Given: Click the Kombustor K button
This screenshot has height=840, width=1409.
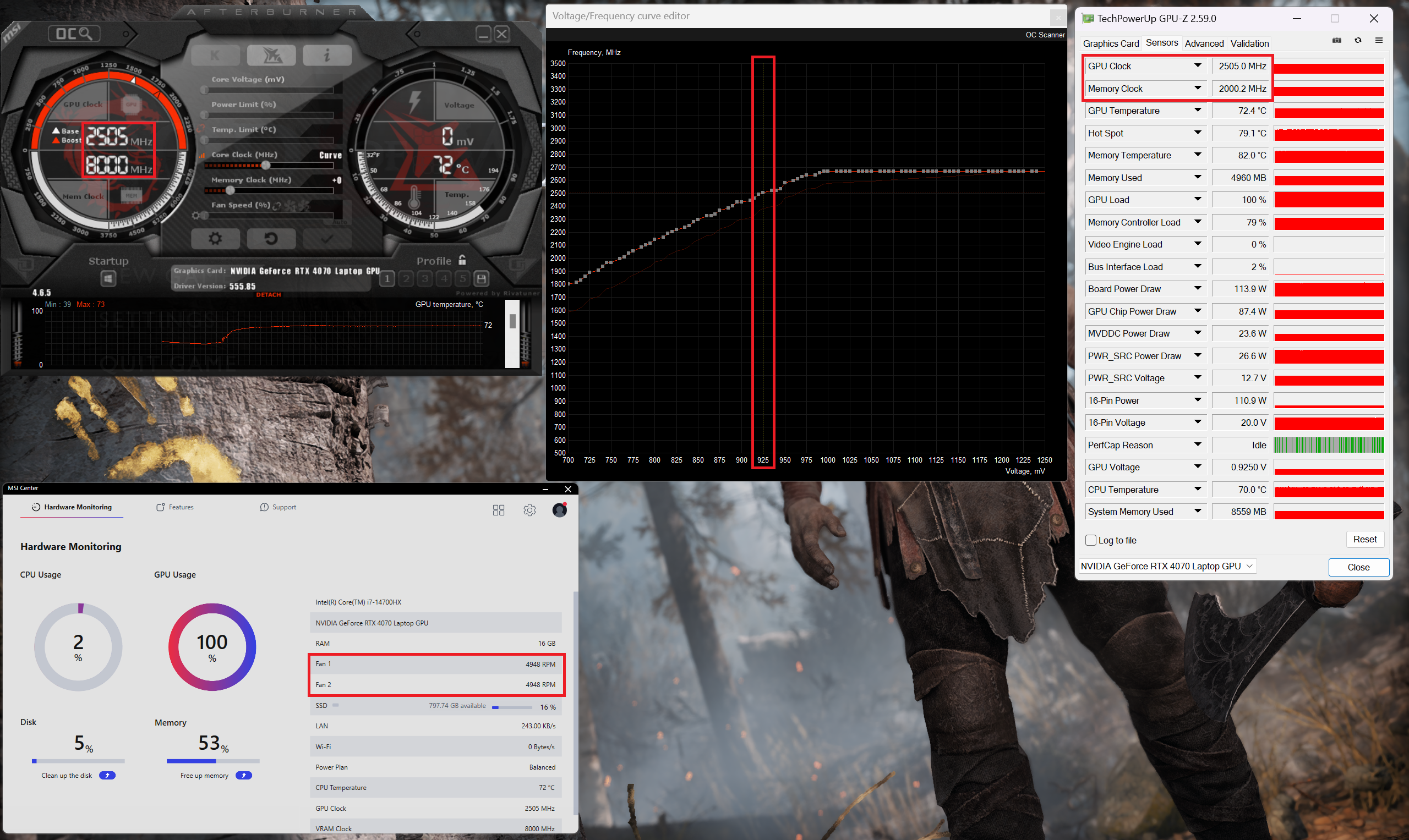Looking at the screenshot, I should 215,55.
